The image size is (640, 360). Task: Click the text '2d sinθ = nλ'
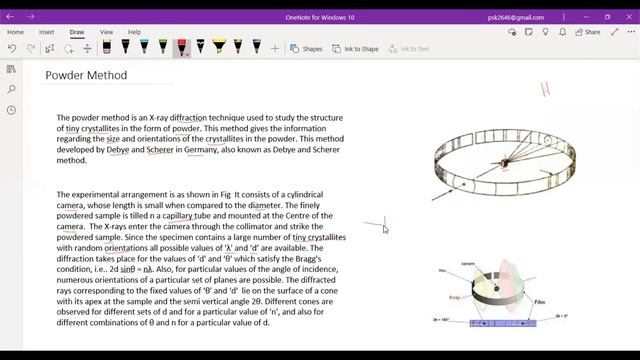pos(131,269)
